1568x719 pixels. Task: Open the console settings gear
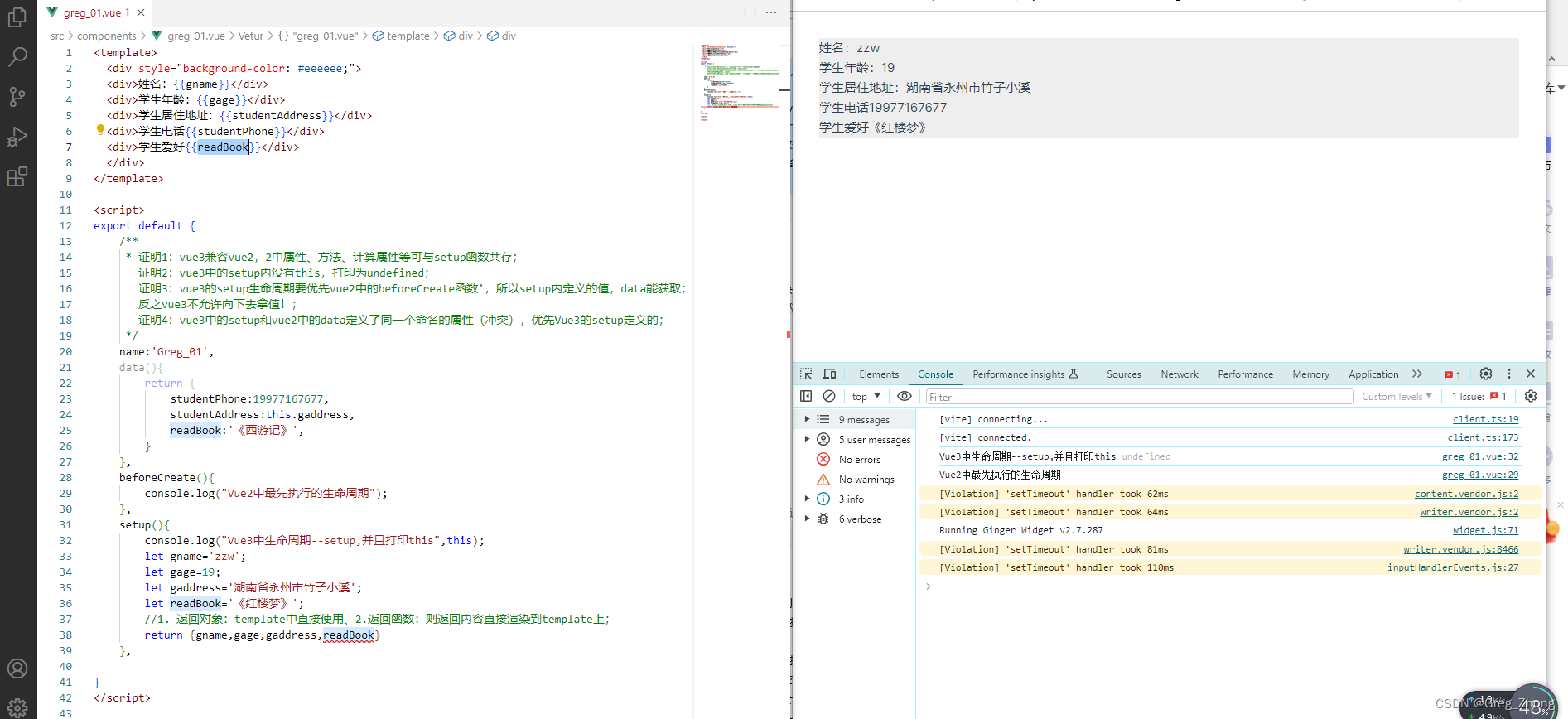click(x=1531, y=396)
